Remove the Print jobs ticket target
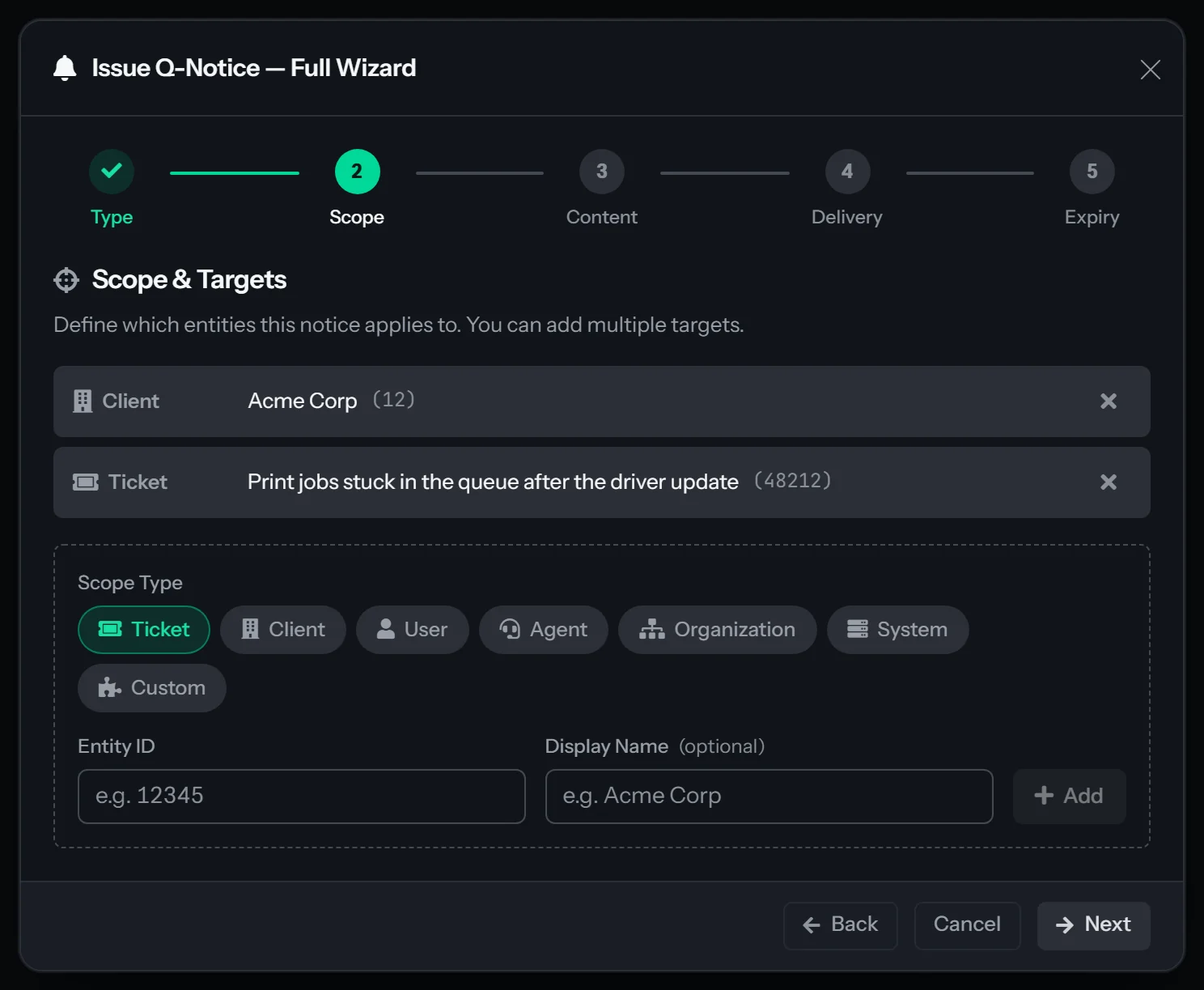 point(1109,482)
